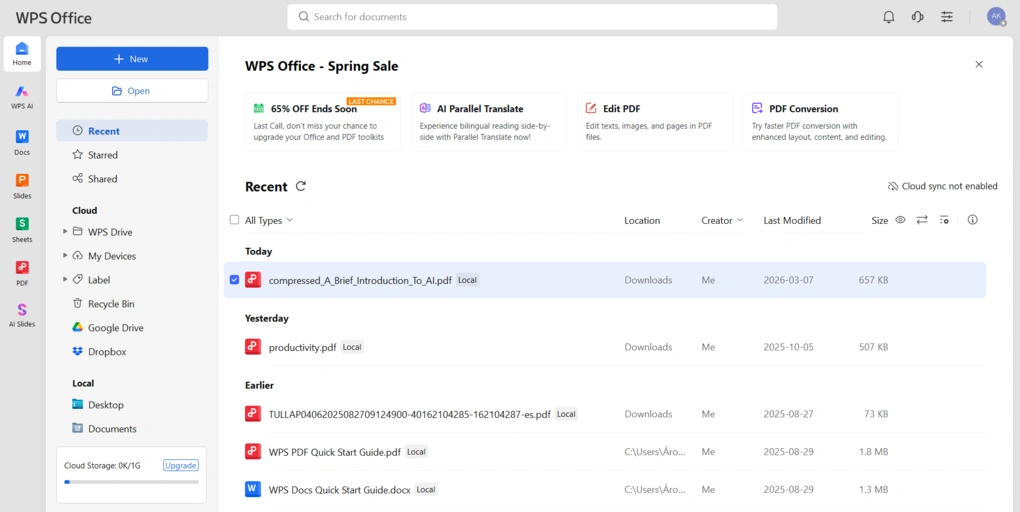
Task: Click the 657 KB size cell
Action: [x=873, y=280]
